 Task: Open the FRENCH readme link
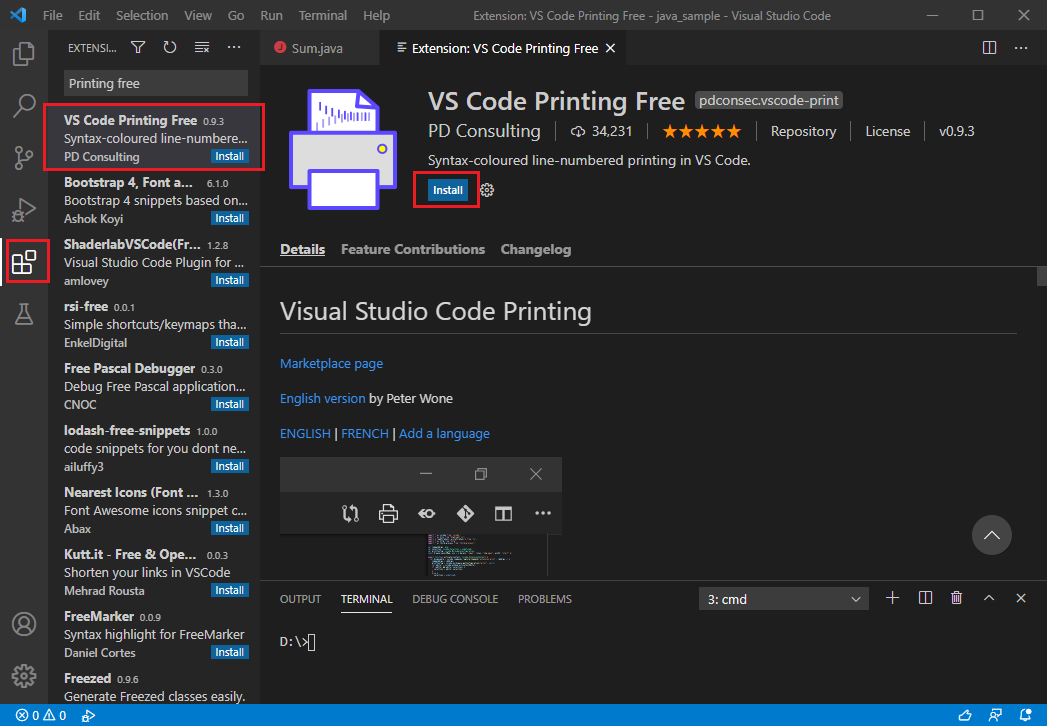click(x=365, y=433)
